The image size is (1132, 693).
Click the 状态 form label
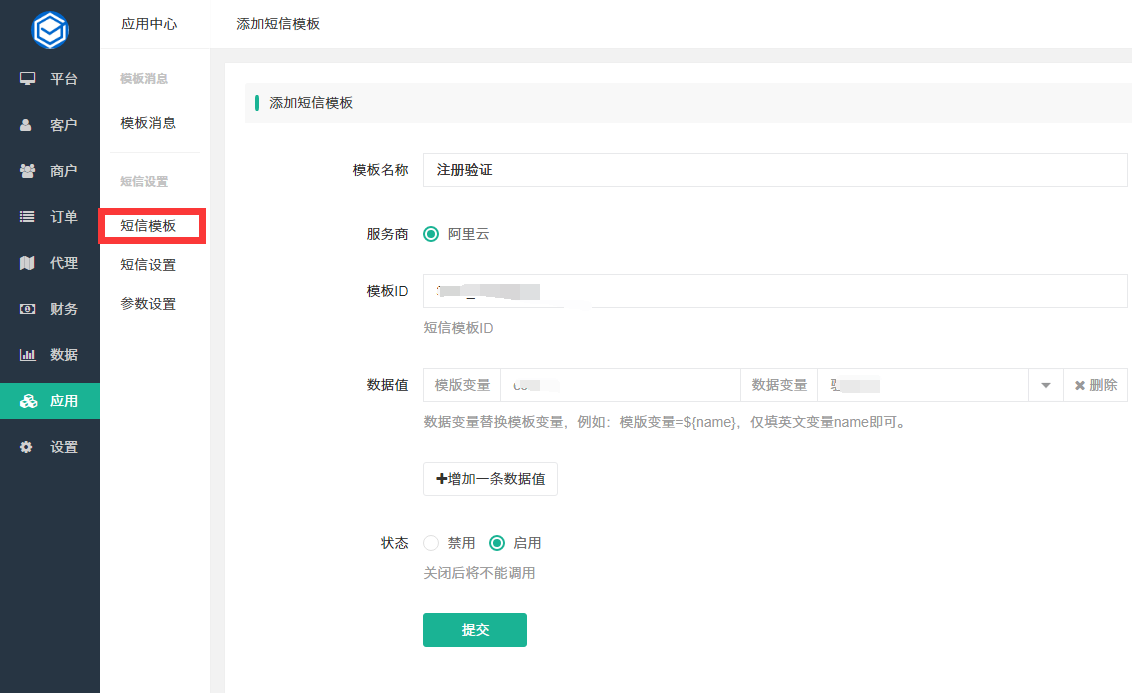pos(394,543)
